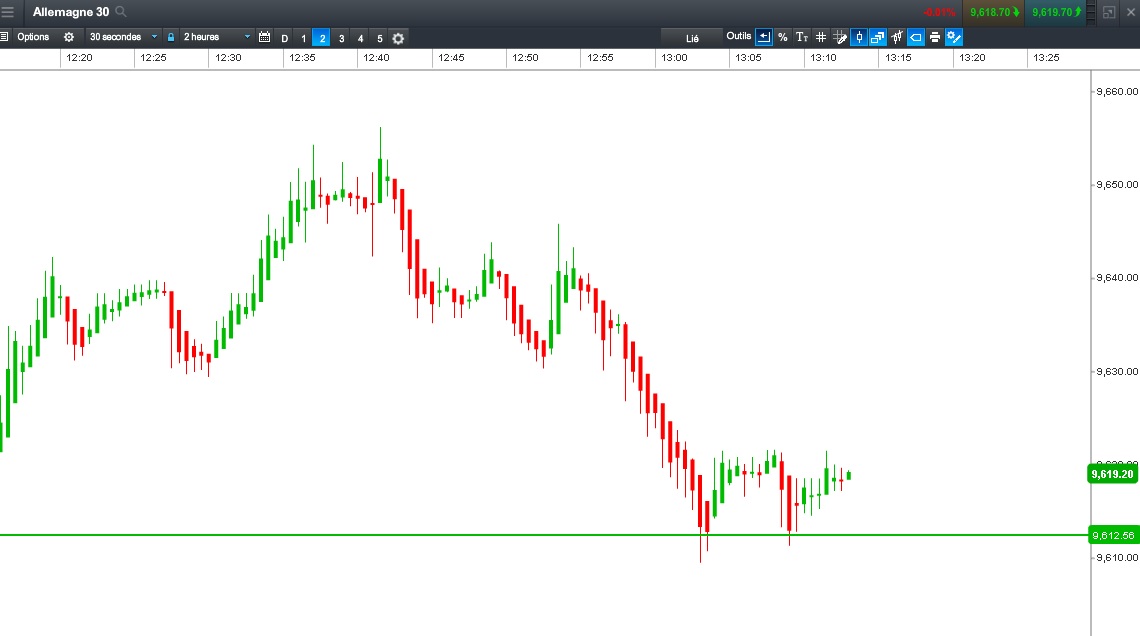Open the drawing settings gear-pencil tool
This screenshot has width=1140, height=636.
954,37
